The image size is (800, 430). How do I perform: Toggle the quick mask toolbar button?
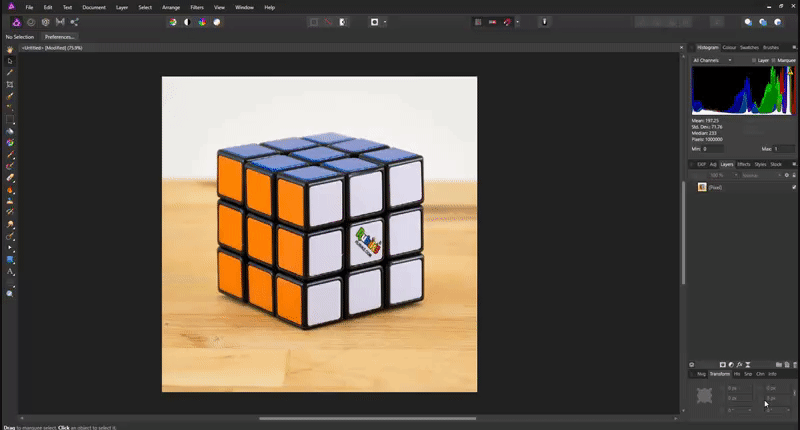[374, 22]
